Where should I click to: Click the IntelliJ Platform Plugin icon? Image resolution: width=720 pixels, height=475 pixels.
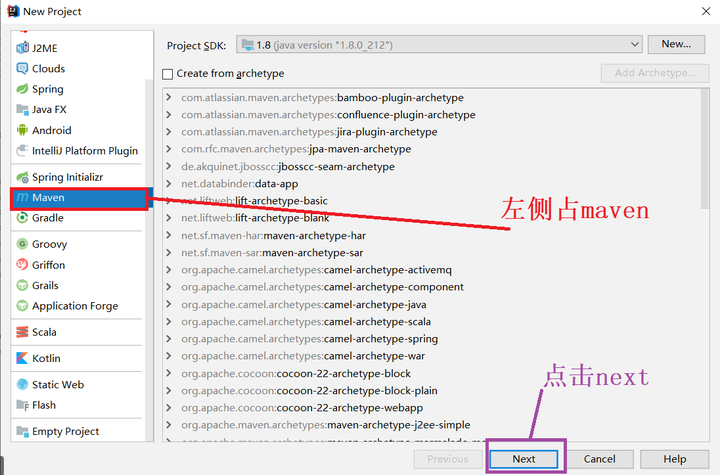click(x=22, y=151)
